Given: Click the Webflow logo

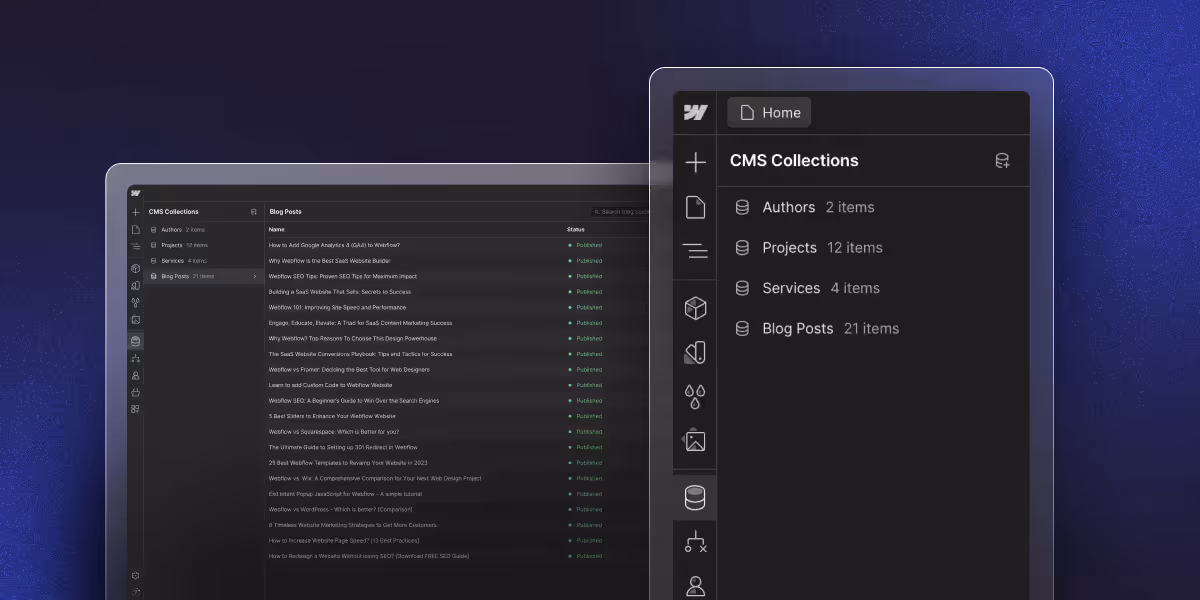Looking at the screenshot, I should coord(694,112).
